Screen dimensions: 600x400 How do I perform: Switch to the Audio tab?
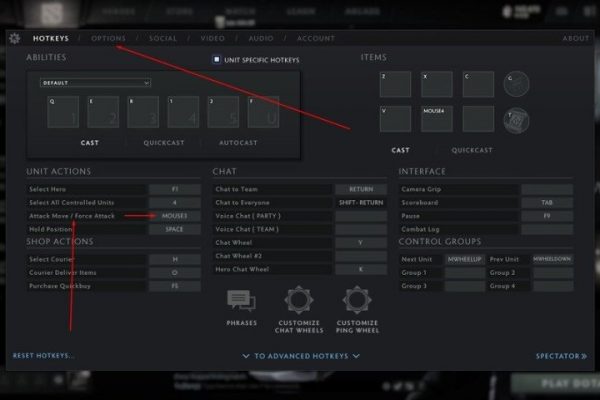click(260, 39)
